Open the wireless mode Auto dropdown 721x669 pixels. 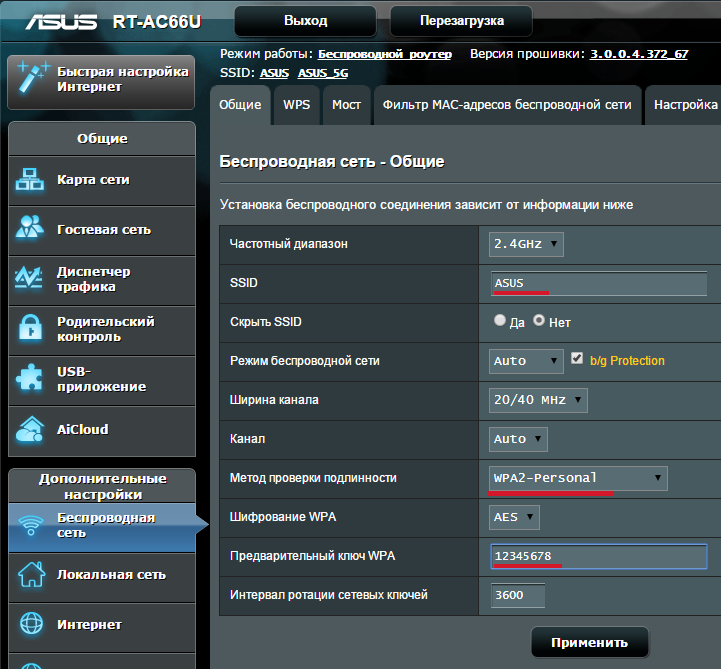click(526, 361)
